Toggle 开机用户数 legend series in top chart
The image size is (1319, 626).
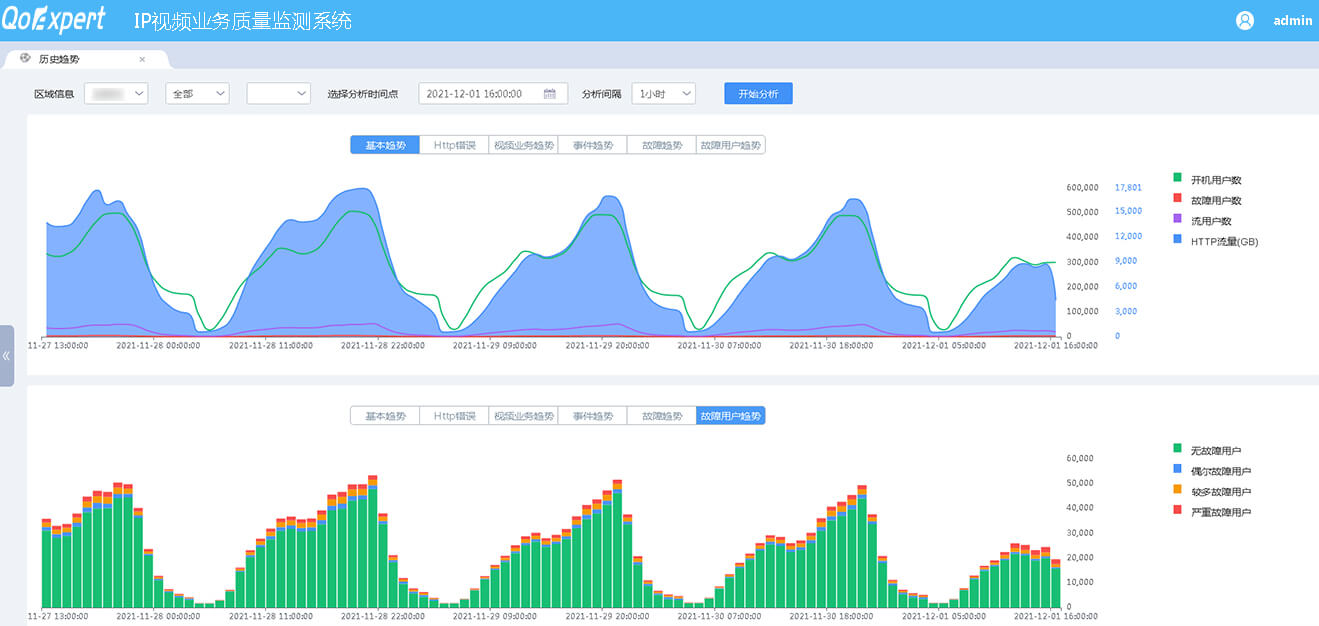tap(1214, 180)
